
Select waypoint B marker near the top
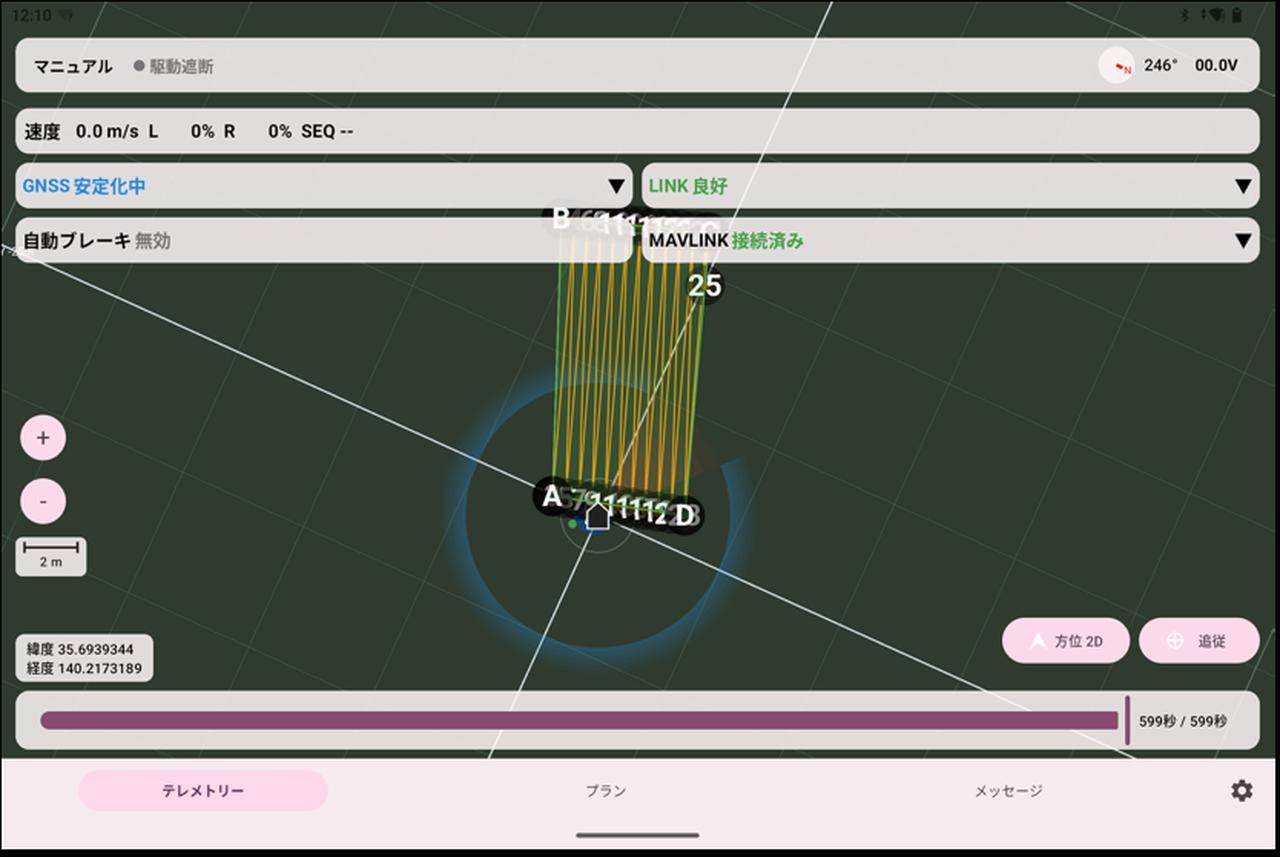point(561,218)
